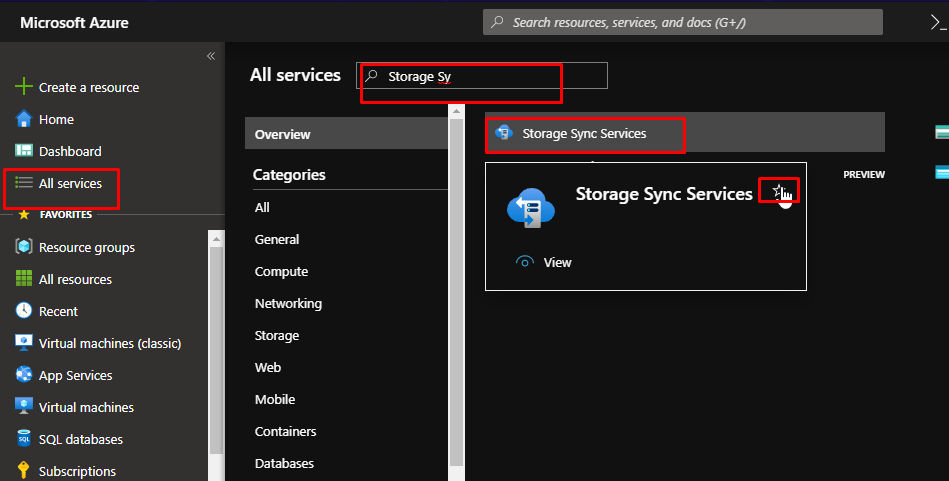The height and width of the screenshot is (481, 949).
Task: Select the Databases category
Action: point(284,463)
